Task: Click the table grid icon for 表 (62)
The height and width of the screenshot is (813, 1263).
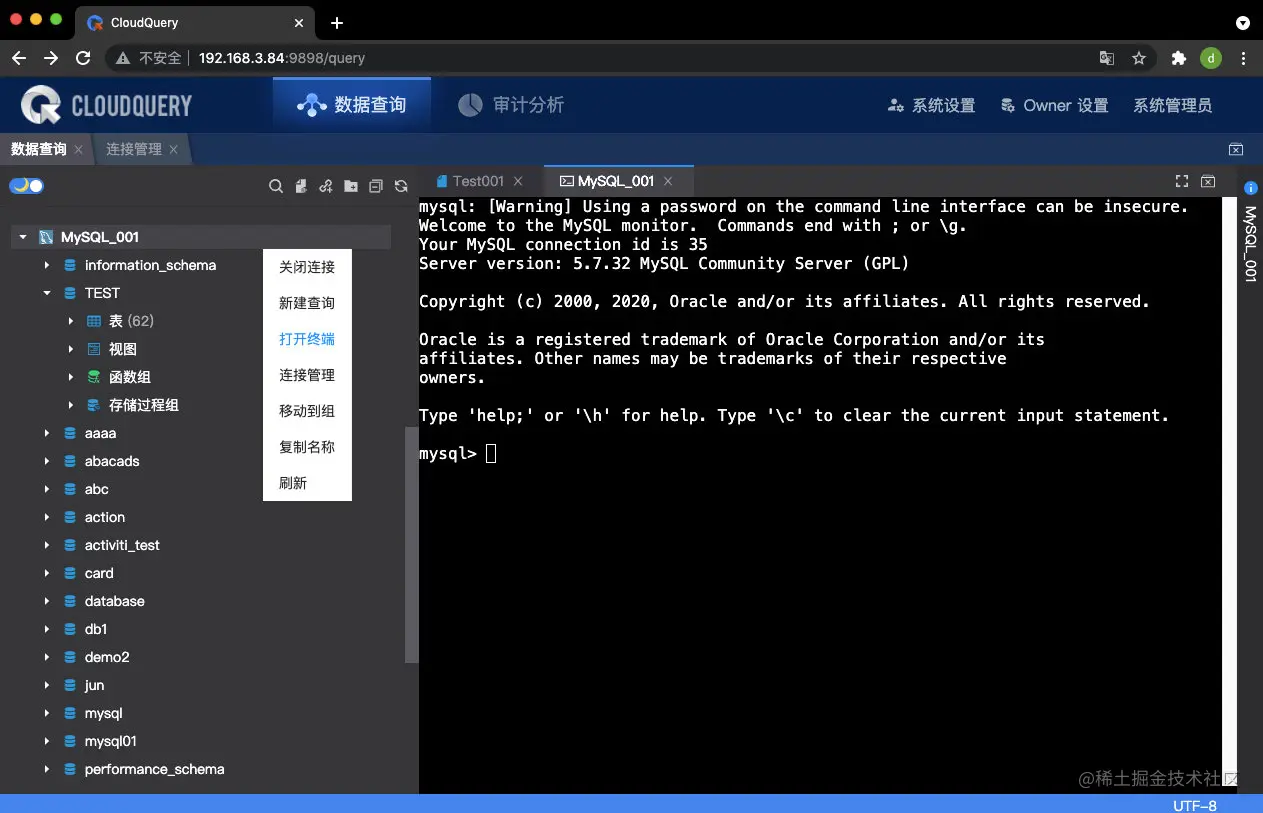Action: (x=94, y=321)
